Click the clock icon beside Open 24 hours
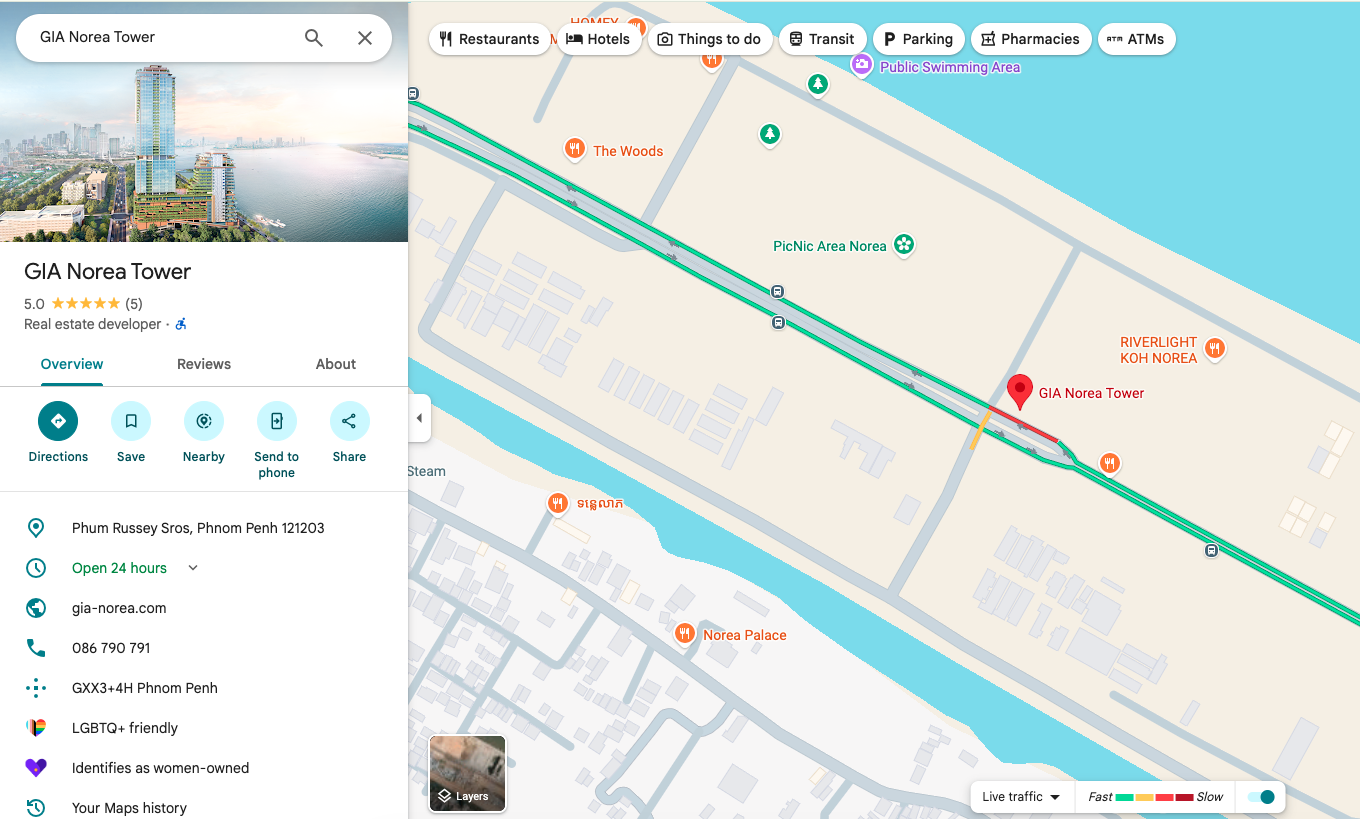The height and width of the screenshot is (819, 1360). (x=36, y=568)
